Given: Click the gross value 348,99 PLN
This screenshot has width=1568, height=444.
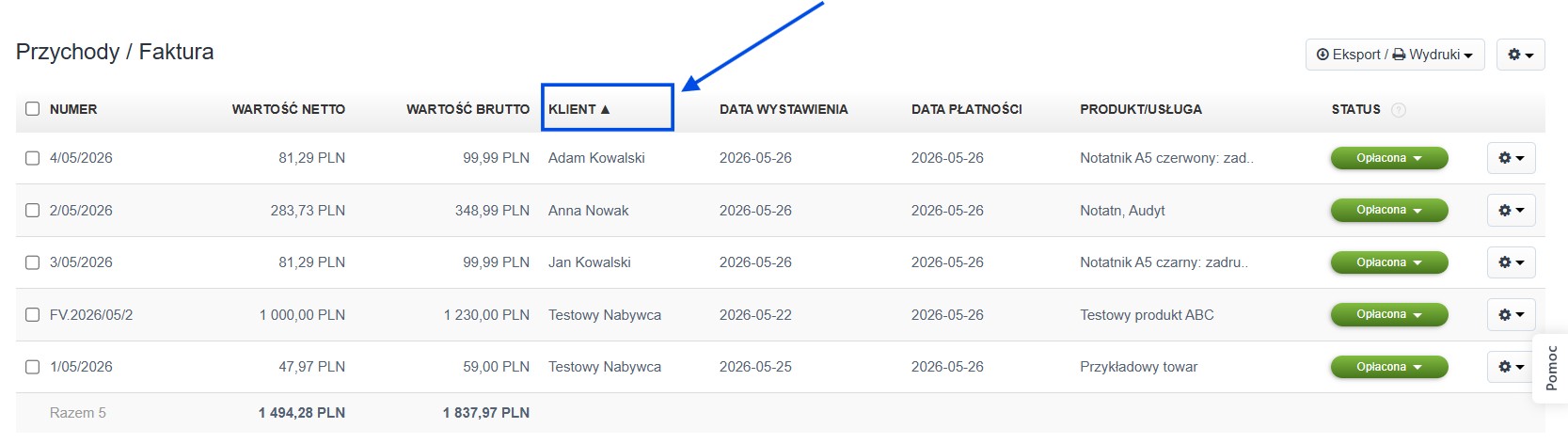Looking at the screenshot, I should [x=492, y=211].
